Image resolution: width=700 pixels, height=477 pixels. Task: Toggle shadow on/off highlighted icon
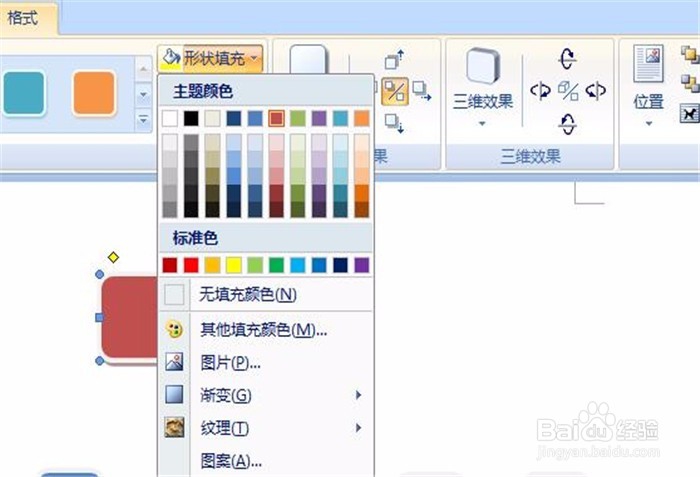pyautogui.click(x=395, y=91)
